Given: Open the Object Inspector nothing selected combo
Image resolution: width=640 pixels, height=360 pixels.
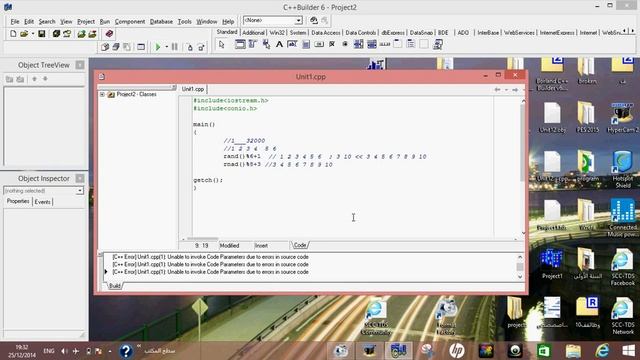Looking at the screenshot, I should (x=43, y=191).
